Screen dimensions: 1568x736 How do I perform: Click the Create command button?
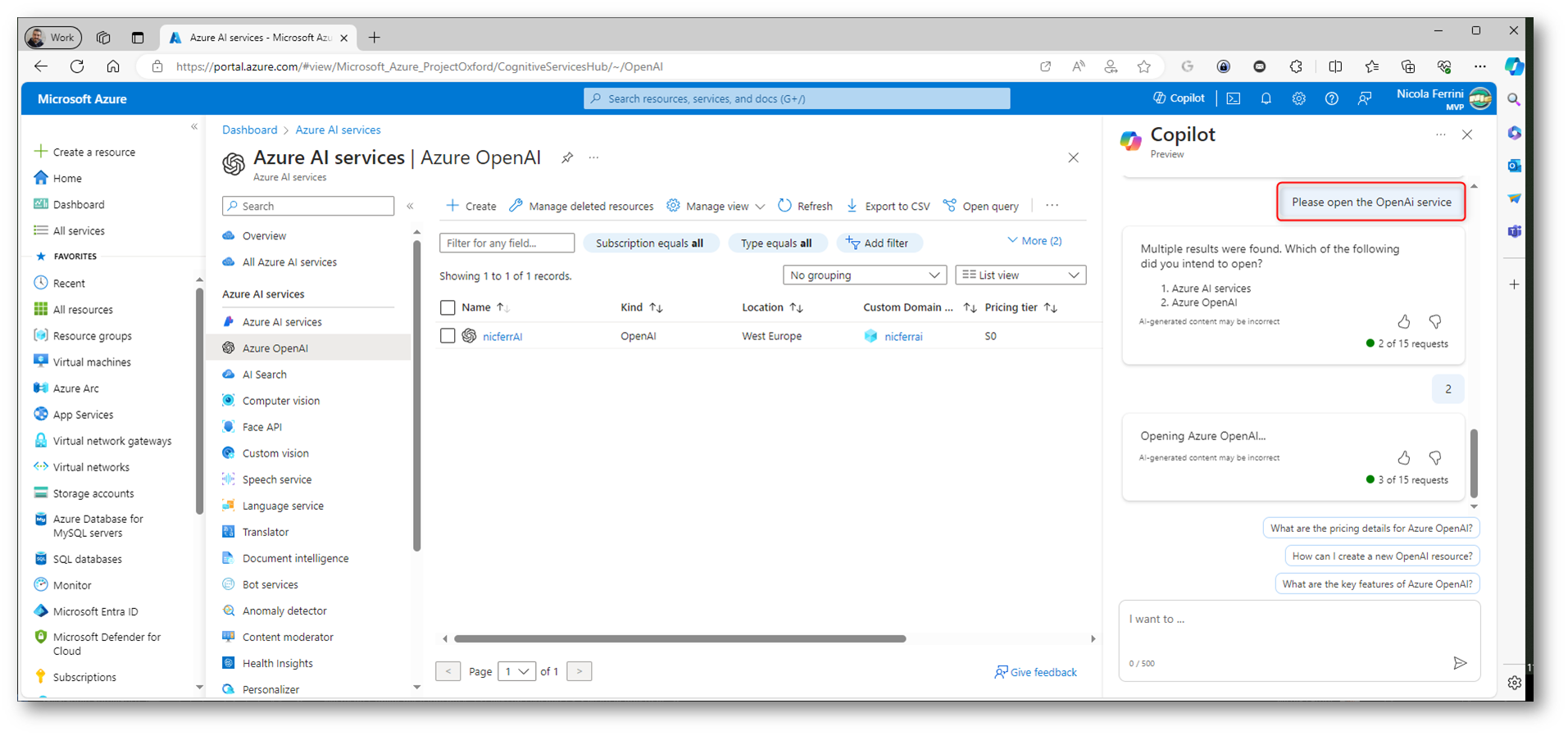click(x=471, y=206)
